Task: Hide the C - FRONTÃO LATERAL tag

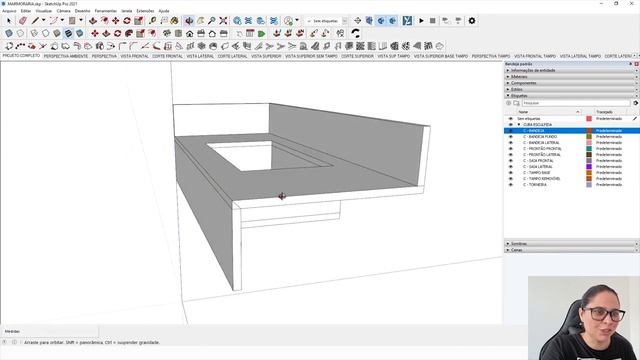Action: coord(510,155)
